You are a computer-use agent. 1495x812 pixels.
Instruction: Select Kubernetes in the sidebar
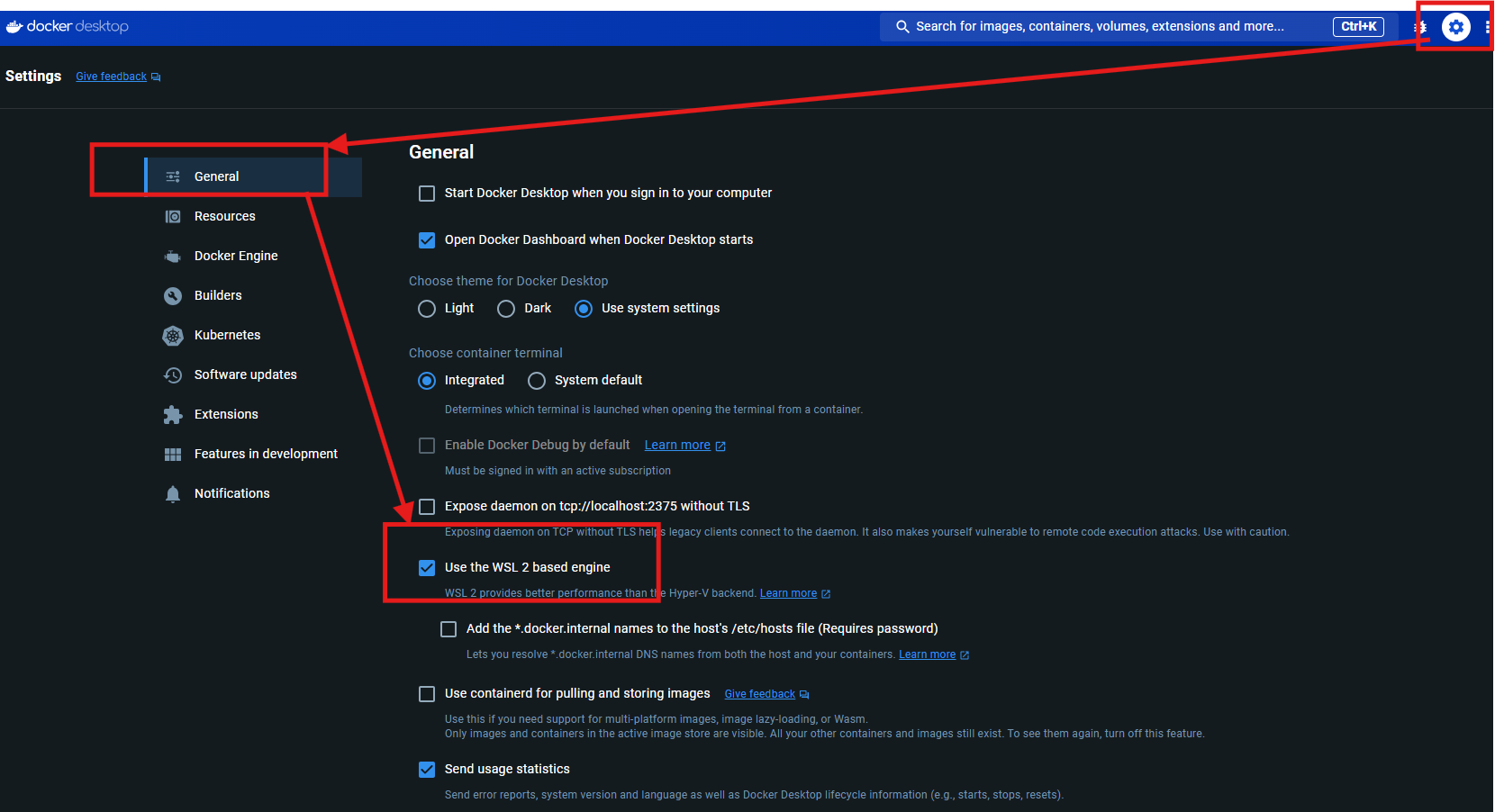click(x=253, y=336)
